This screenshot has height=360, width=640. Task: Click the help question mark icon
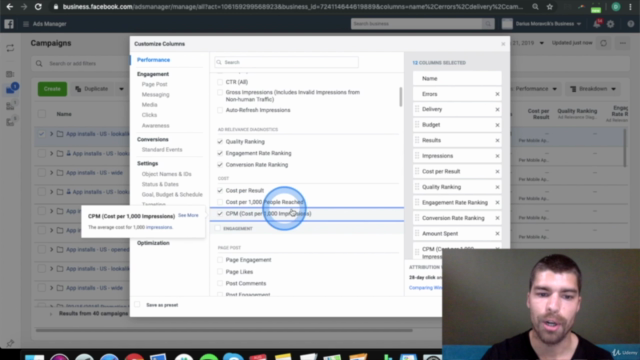[631, 24]
